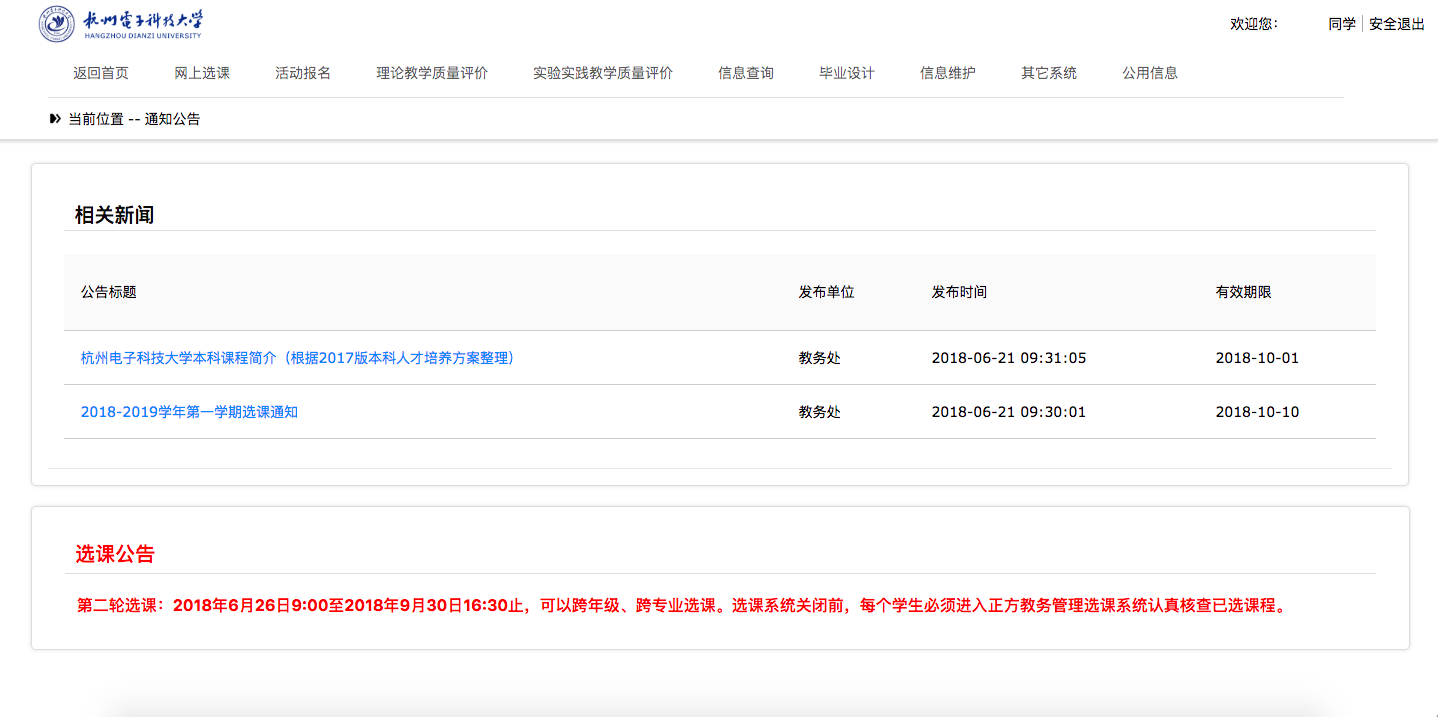The image size is (1438, 717).
Task: Click 教务处 in the 课程简介 row
Action: click(x=819, y=358)
